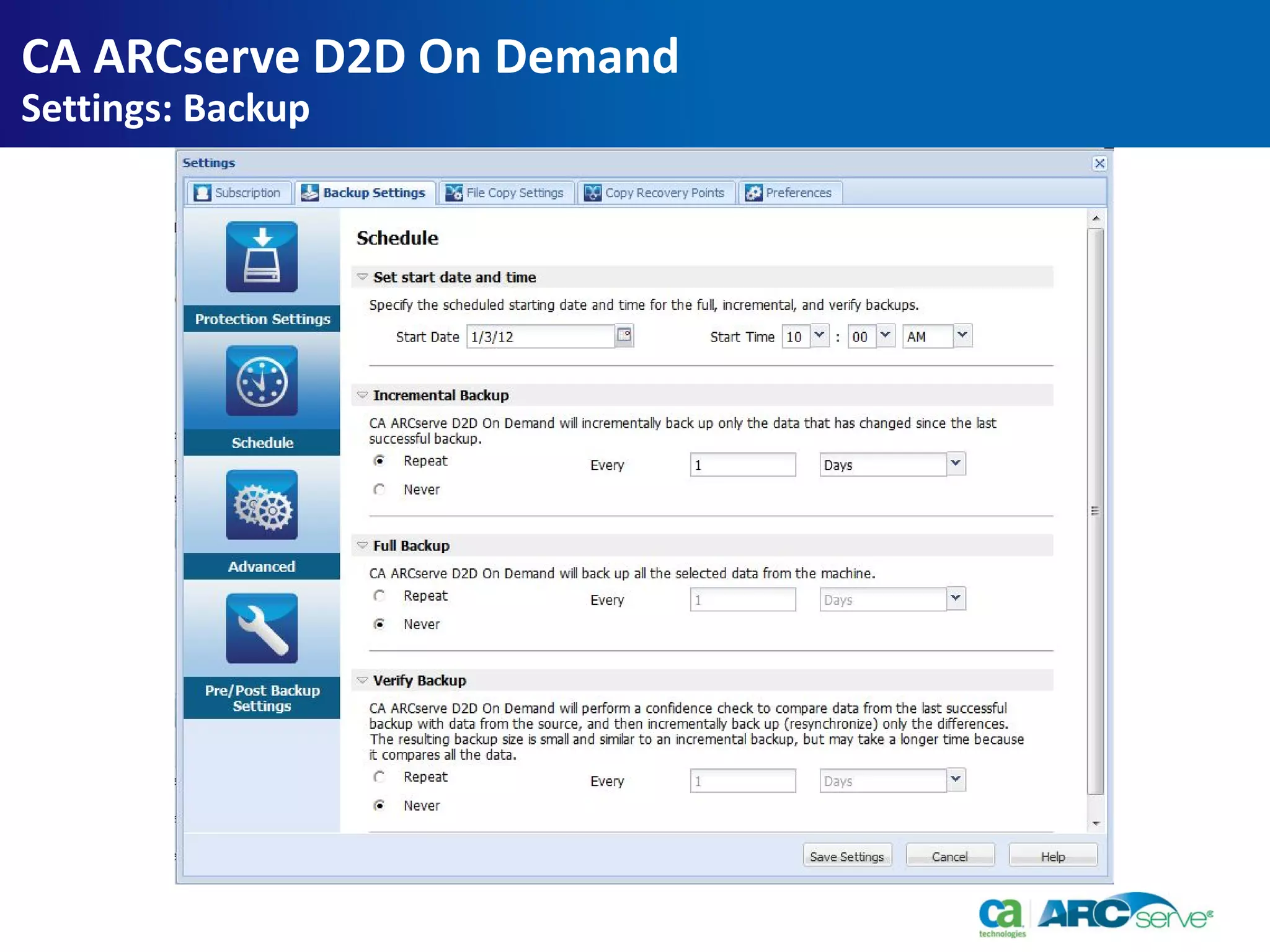Collapse the Full Backup section
The height and width of the screenshot is (952, 1270).
(x=362, y=545)
